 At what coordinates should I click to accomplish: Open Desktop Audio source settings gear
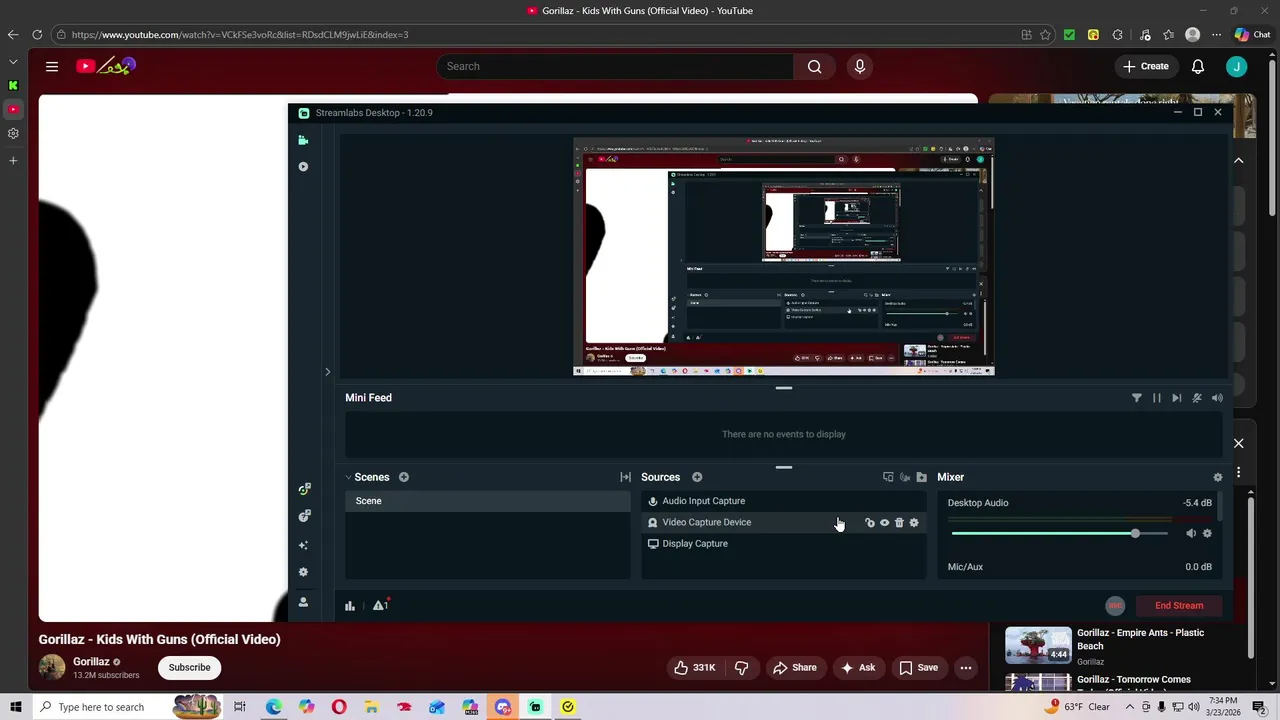click(x=1207, y=534)
